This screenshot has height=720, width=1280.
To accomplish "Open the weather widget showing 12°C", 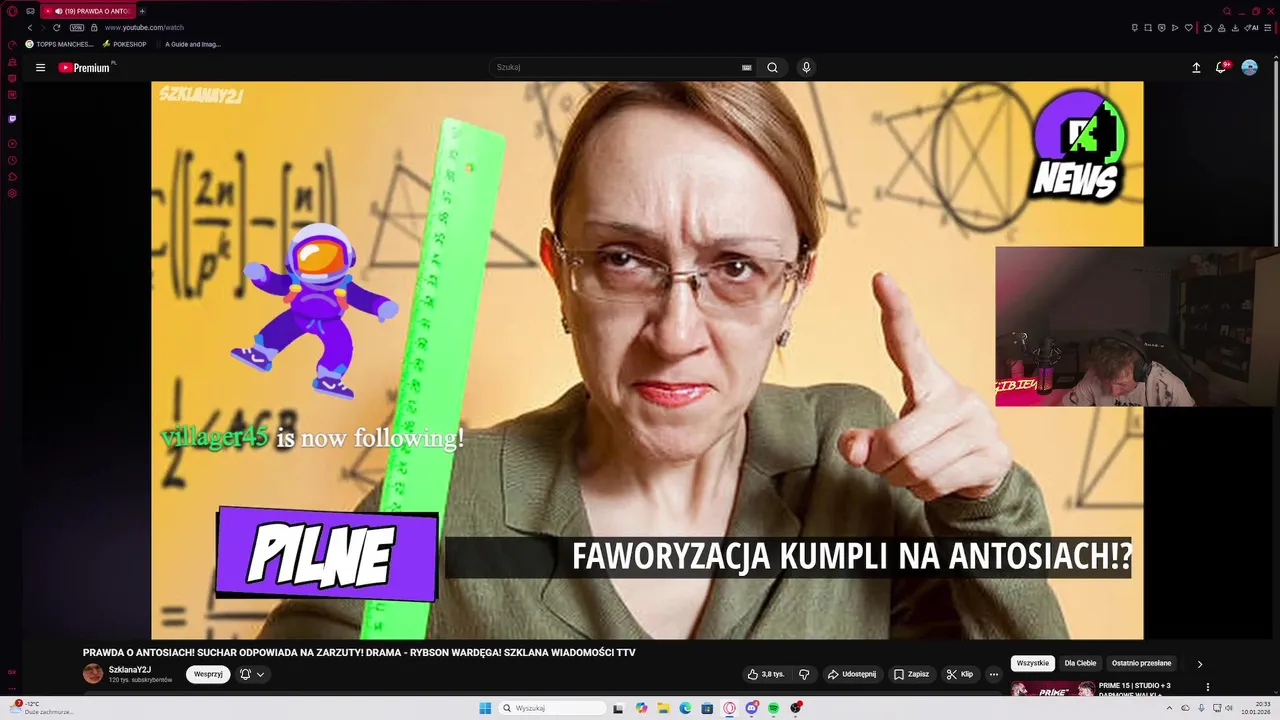I will (x=42, y=708).
